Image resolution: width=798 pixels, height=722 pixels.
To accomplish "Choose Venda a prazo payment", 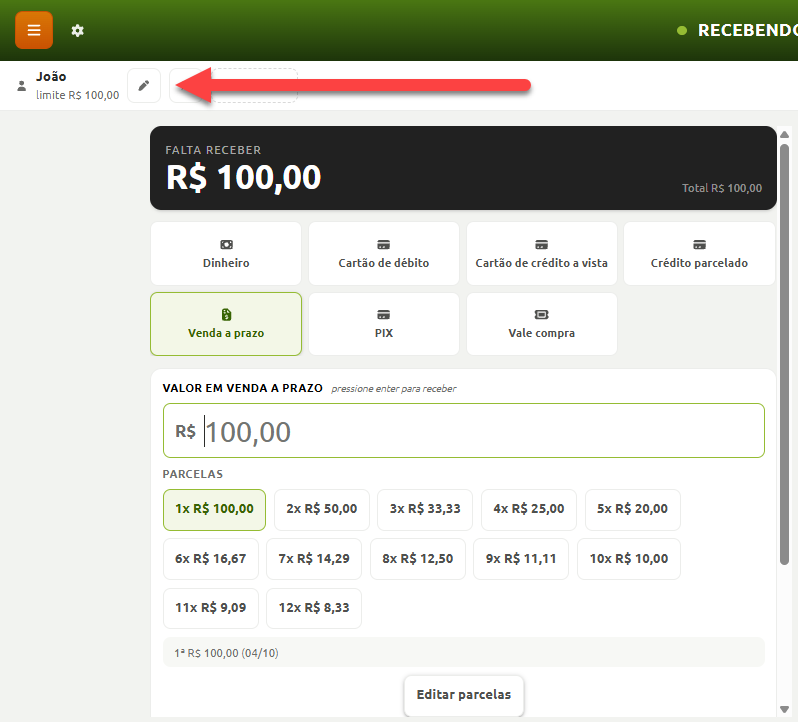I will [x=226, y=324].
